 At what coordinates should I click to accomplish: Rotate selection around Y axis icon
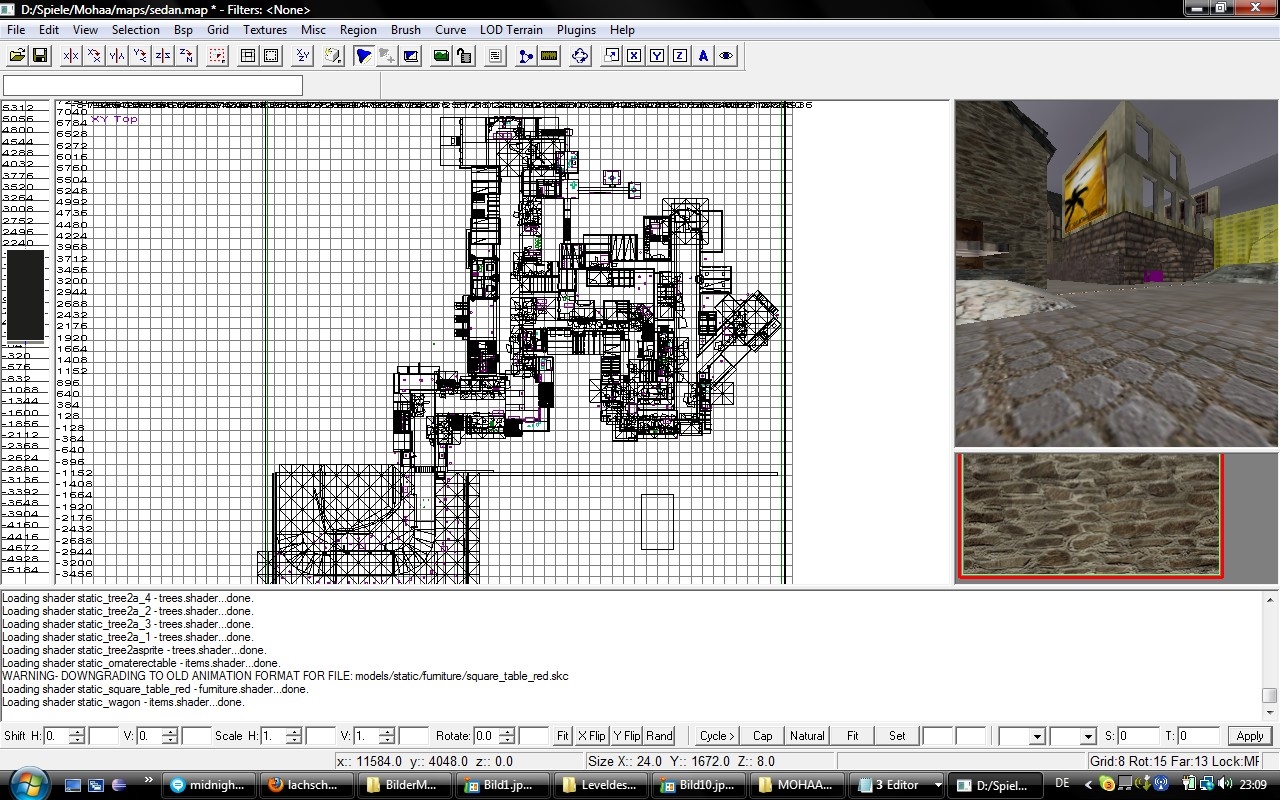(140, 56)
